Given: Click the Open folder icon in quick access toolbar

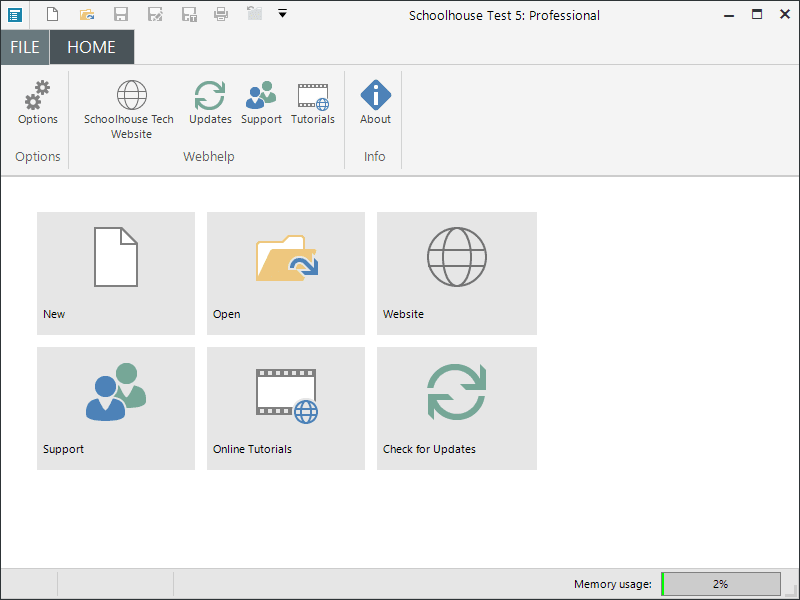Looking at the screenshot, I should [x=87, y=14].
